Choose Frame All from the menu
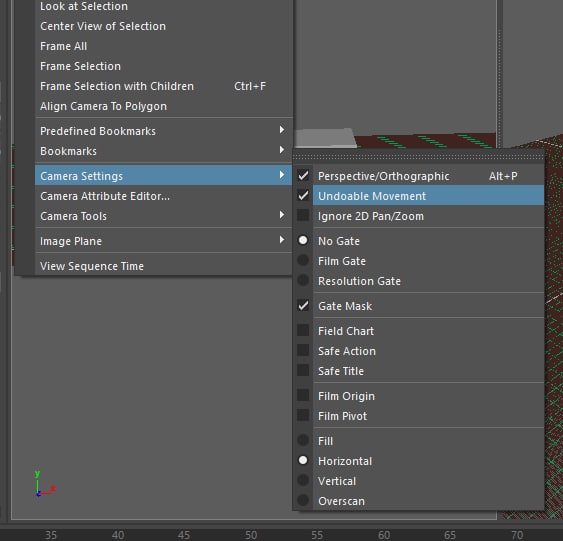The width and height of the screenshot is (563, 541). tap(164, 46)
